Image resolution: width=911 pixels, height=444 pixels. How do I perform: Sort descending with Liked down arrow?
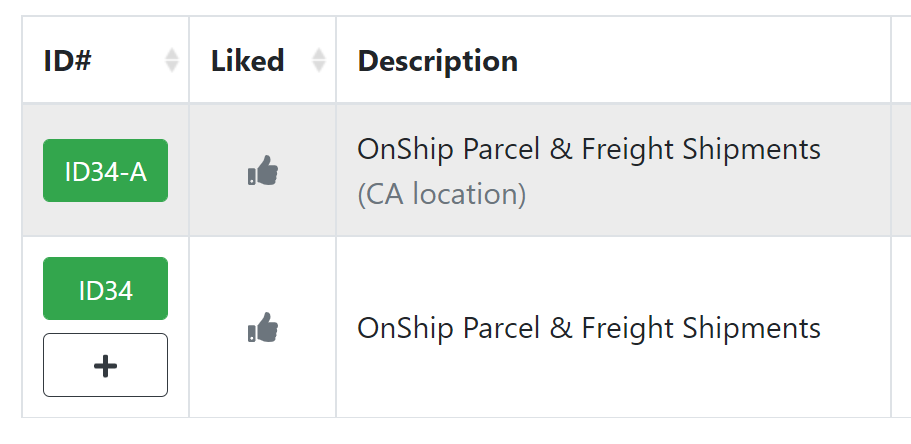[x=318, y=67]
